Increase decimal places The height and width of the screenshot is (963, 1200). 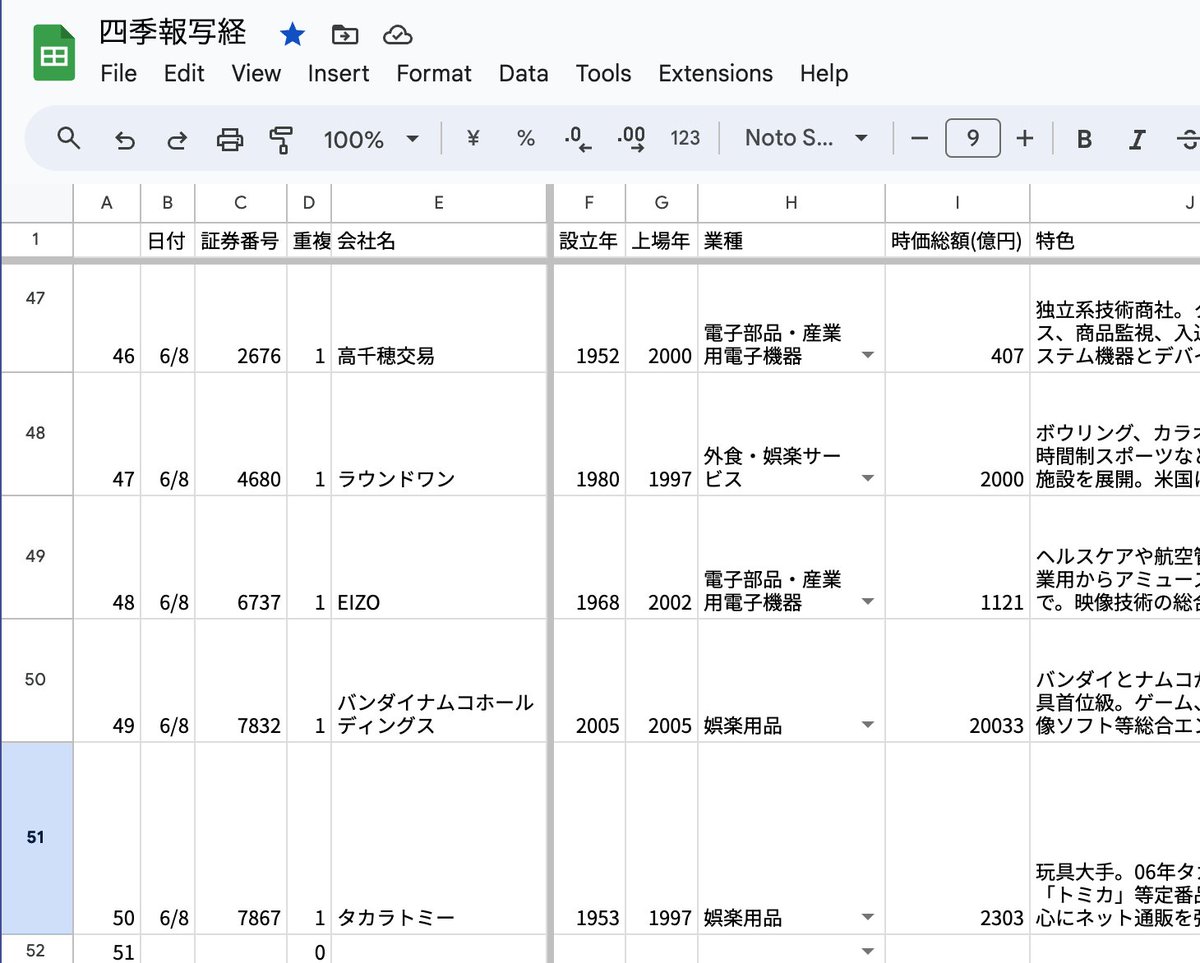pos(631,138)
